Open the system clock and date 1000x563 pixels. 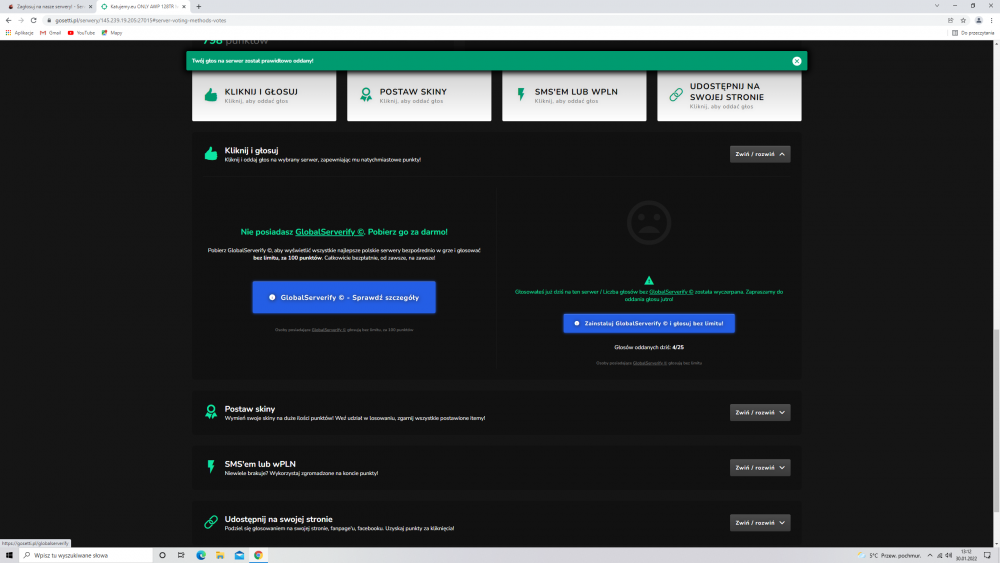[x=966, y=555]
